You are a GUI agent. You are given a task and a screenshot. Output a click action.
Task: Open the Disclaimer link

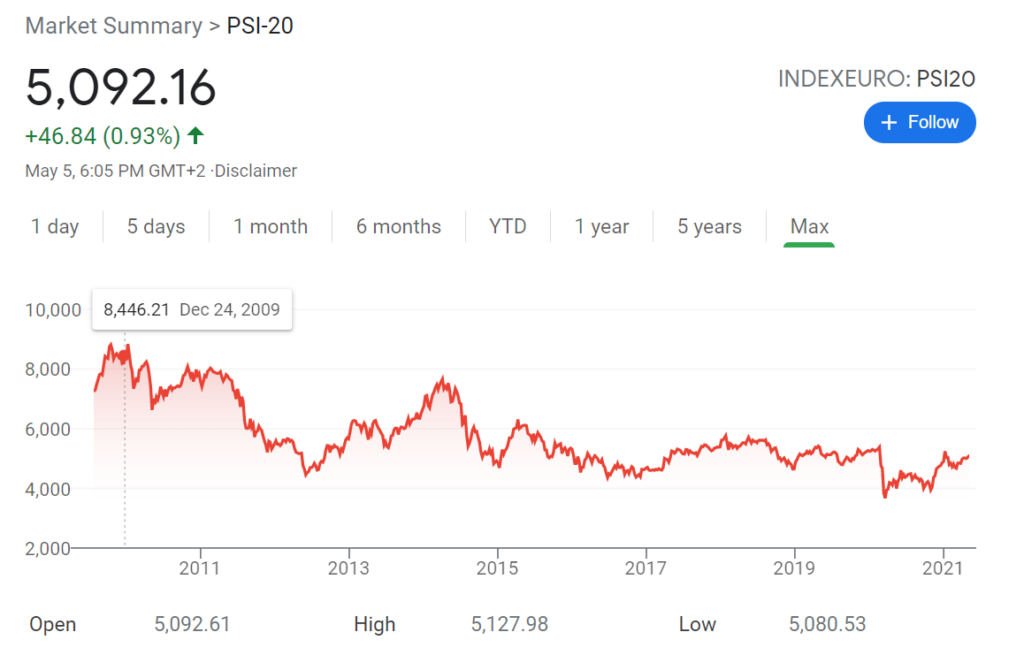(256, 171)
